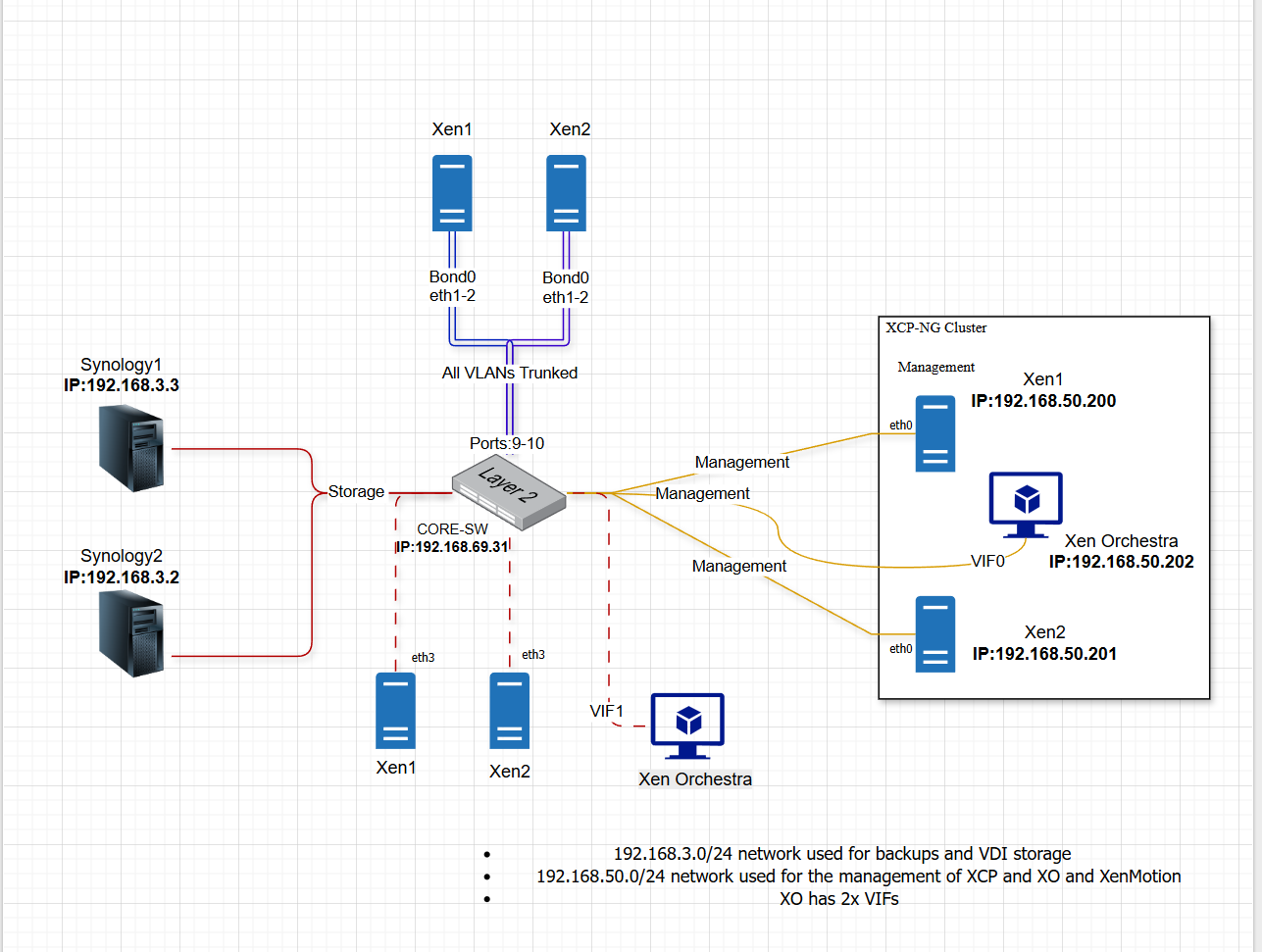Viewport: 1262px width, 952px height.
Task: Select the bottom Xen2 server icon
Action: coord(510,711)
